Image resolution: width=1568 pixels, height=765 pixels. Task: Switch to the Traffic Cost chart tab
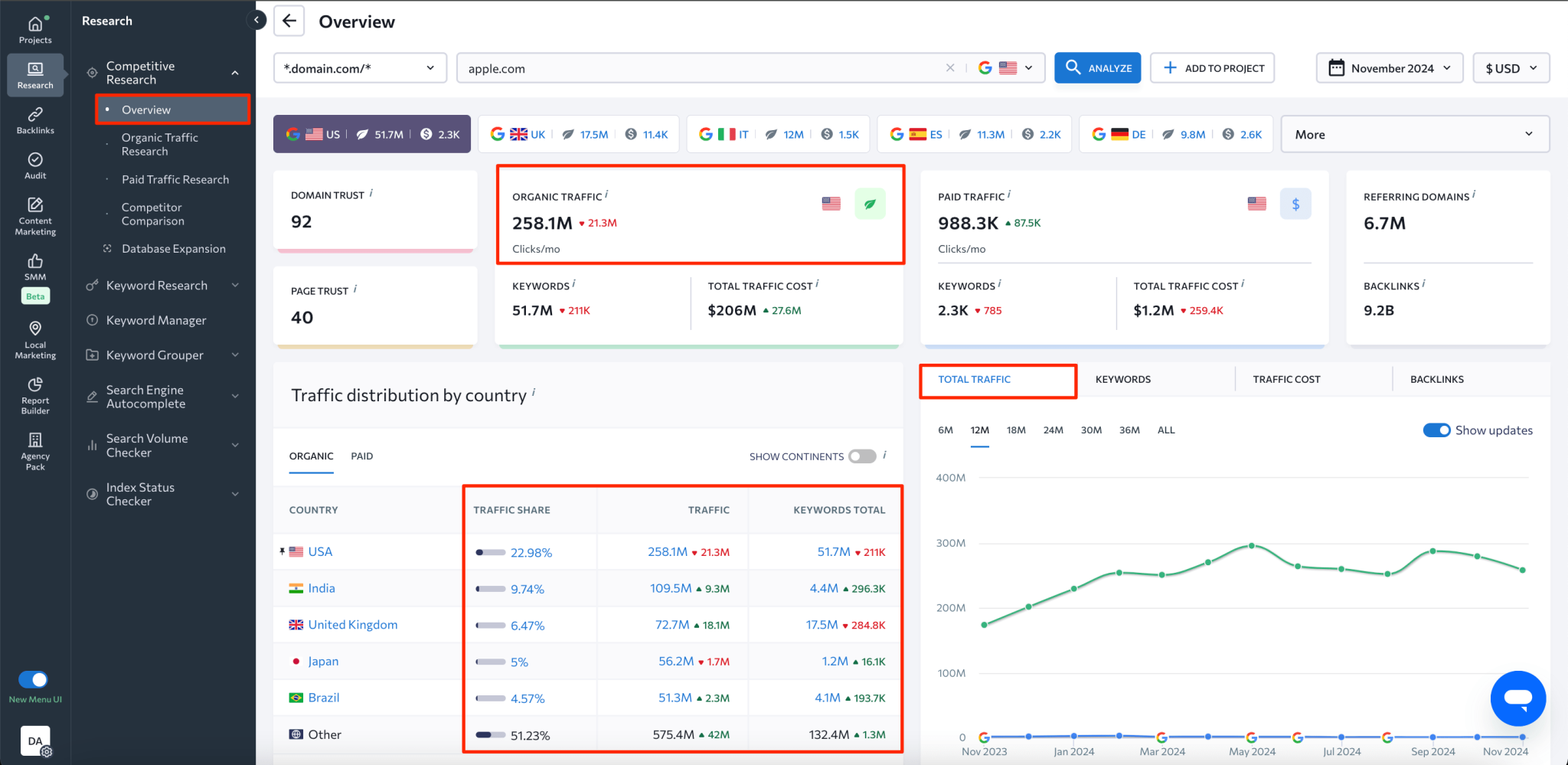click(1286, 380)
